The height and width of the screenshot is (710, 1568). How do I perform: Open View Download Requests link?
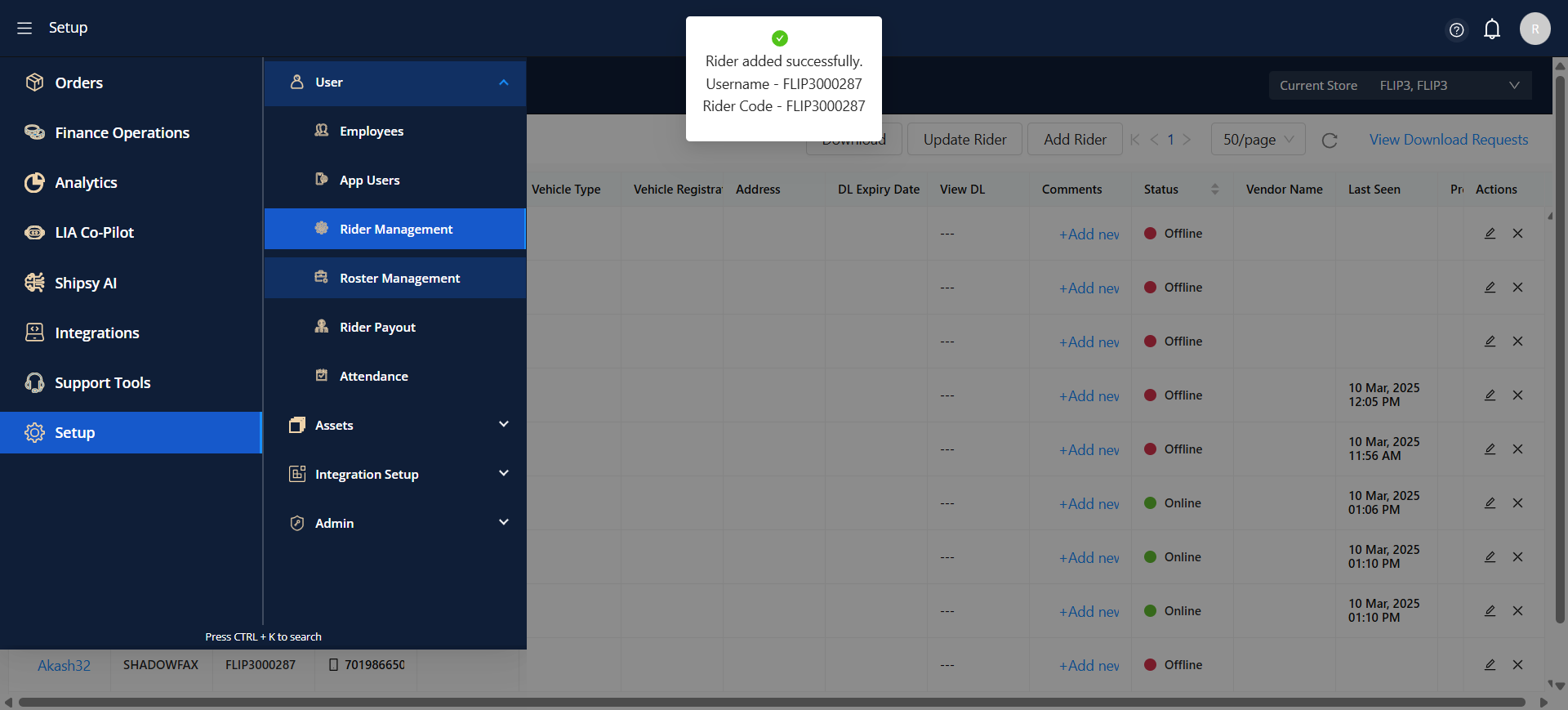pyautogui.click(x=1448, y=140)
